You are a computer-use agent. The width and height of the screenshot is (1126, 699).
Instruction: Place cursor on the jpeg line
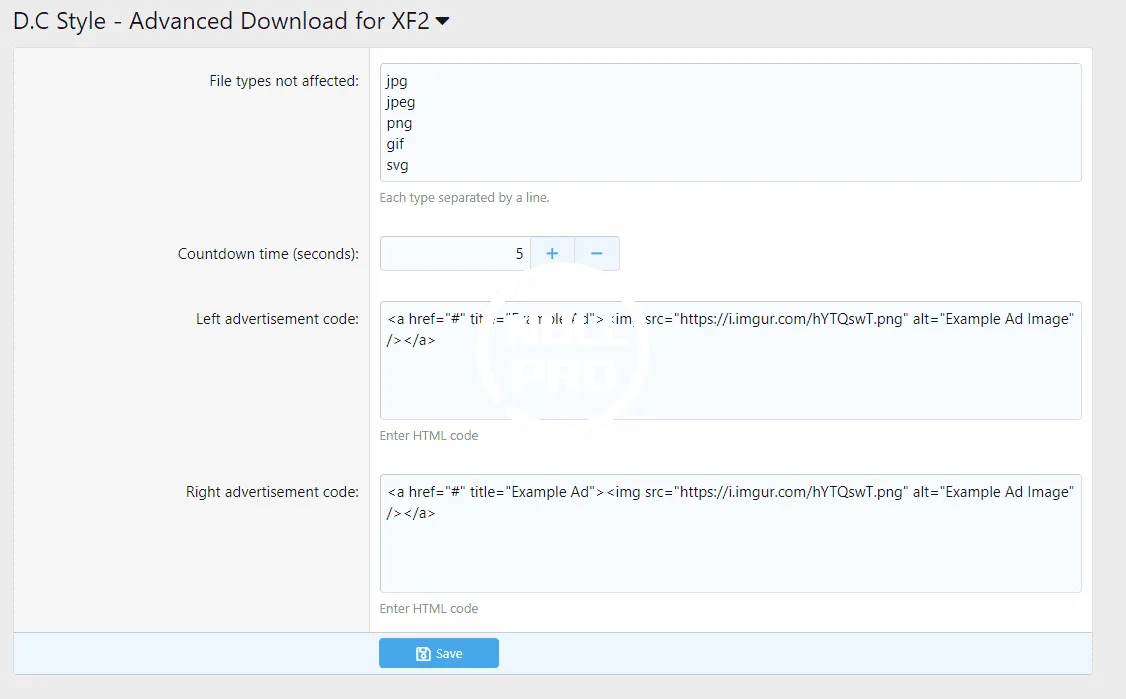tap(401, 102)
